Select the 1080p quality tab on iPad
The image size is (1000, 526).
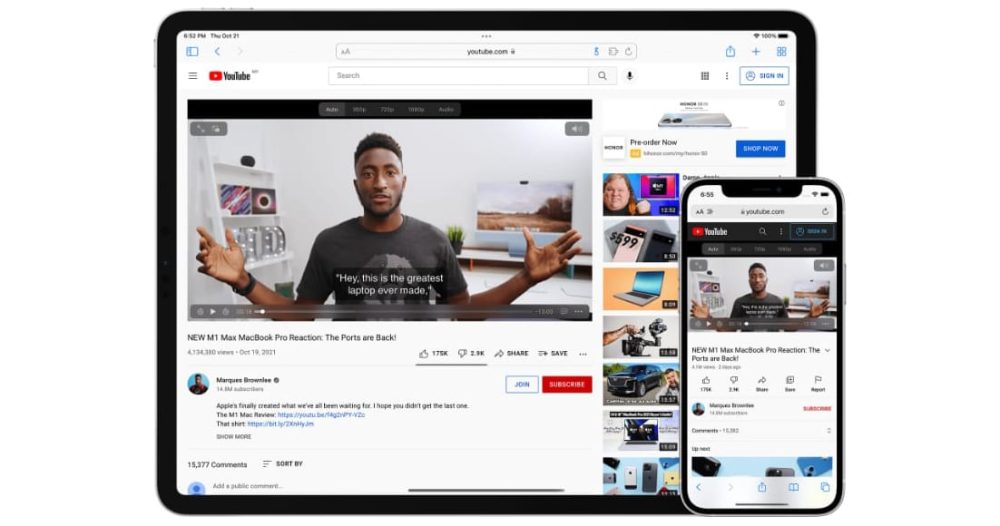coord(416,109)
